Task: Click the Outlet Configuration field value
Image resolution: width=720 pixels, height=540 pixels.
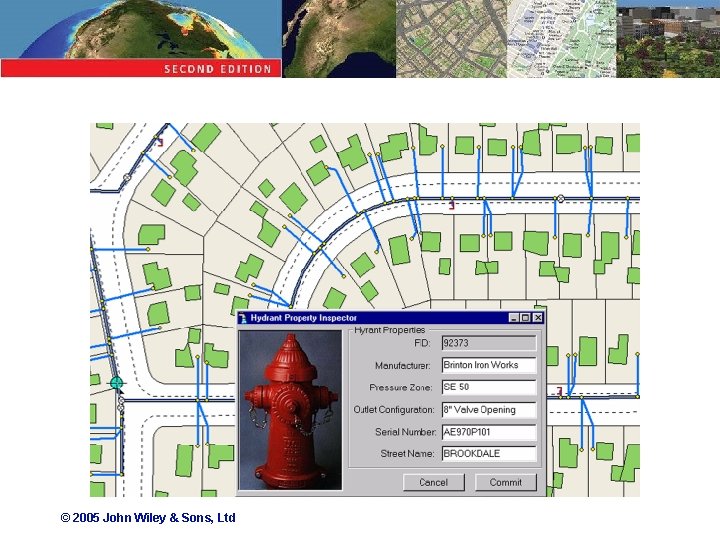Action: (489, 410)
